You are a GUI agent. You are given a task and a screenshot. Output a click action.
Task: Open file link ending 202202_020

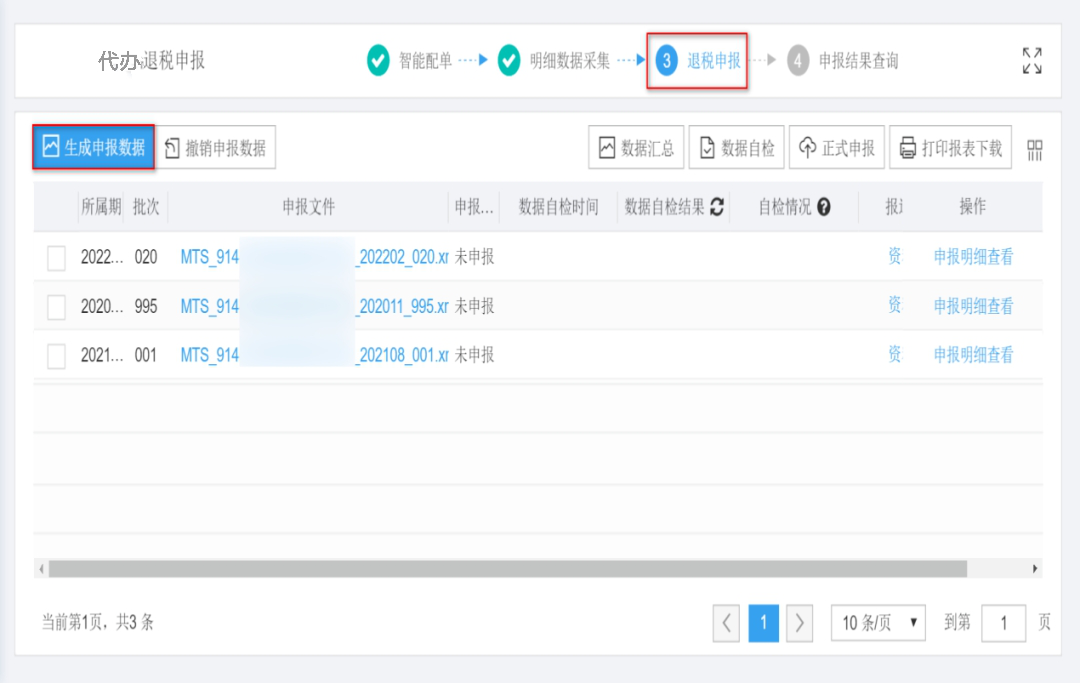pyautogui.click(x=314, y=258)
